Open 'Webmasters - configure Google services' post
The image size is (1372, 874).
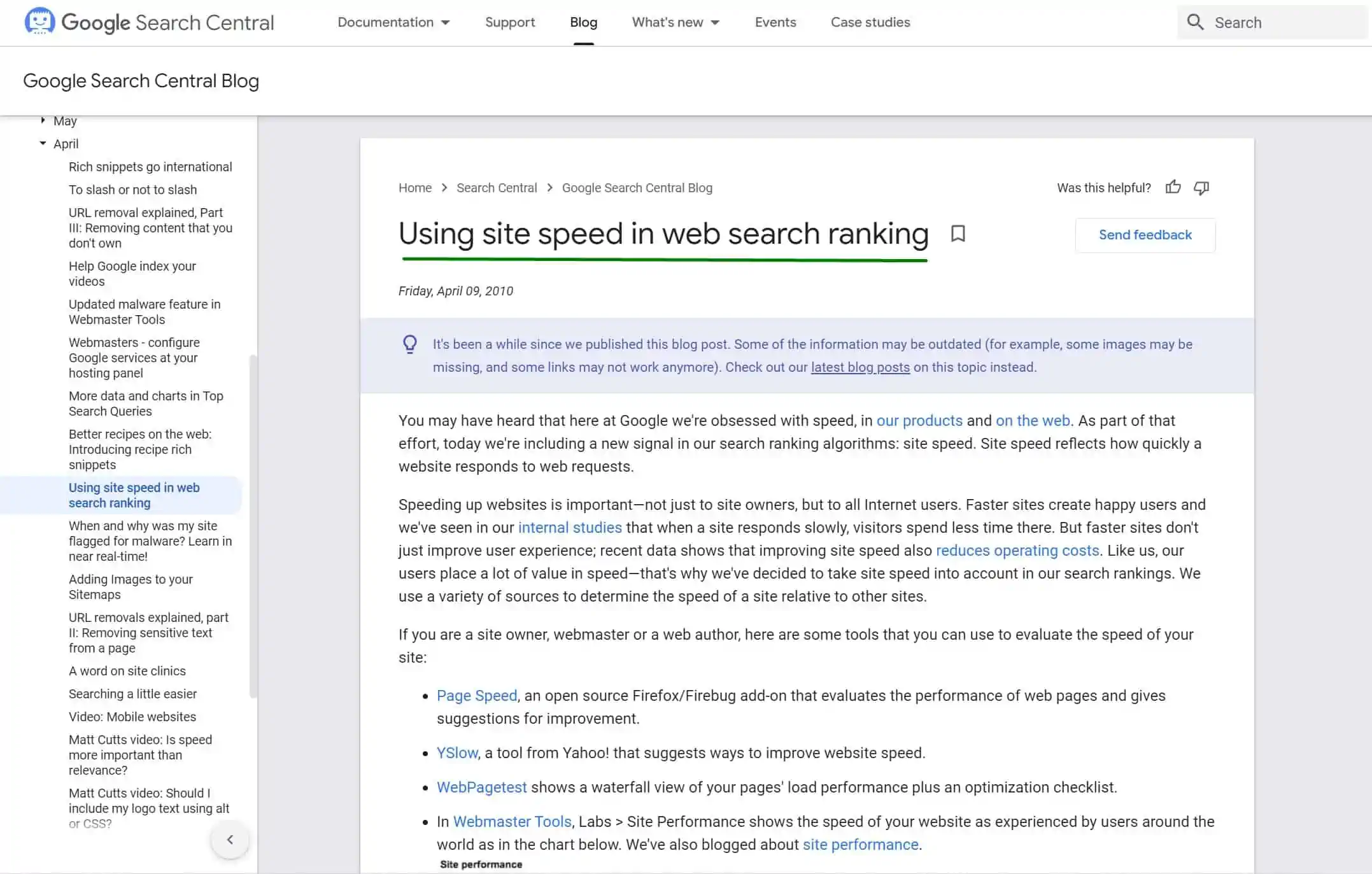tap(134, 358)
